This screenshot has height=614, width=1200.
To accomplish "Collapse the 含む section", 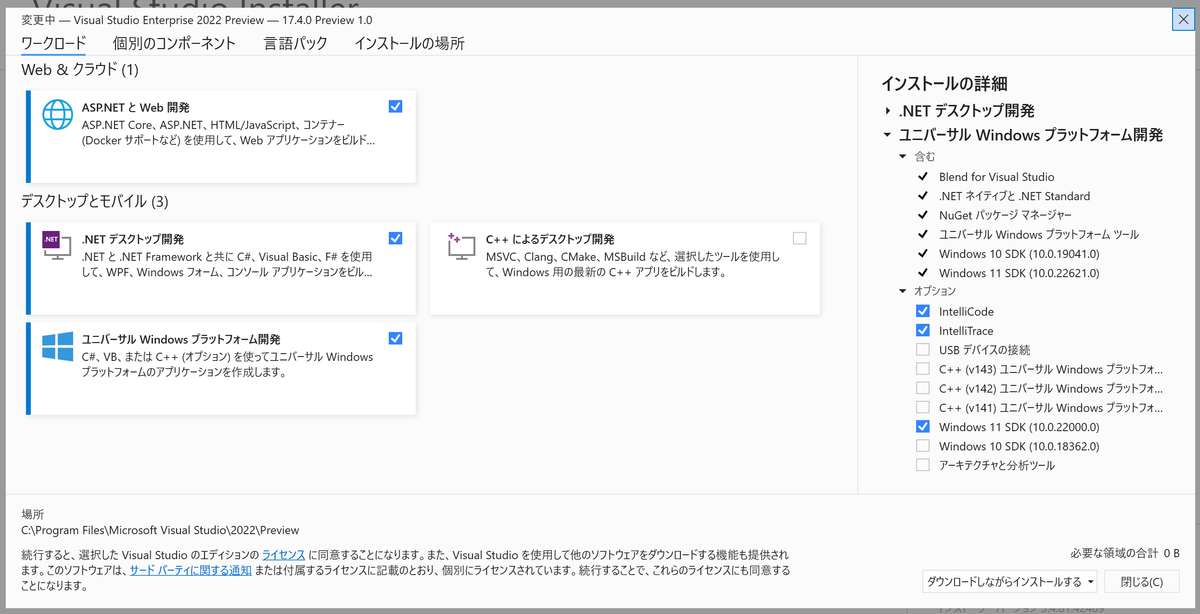I will [x=903, y=157].
